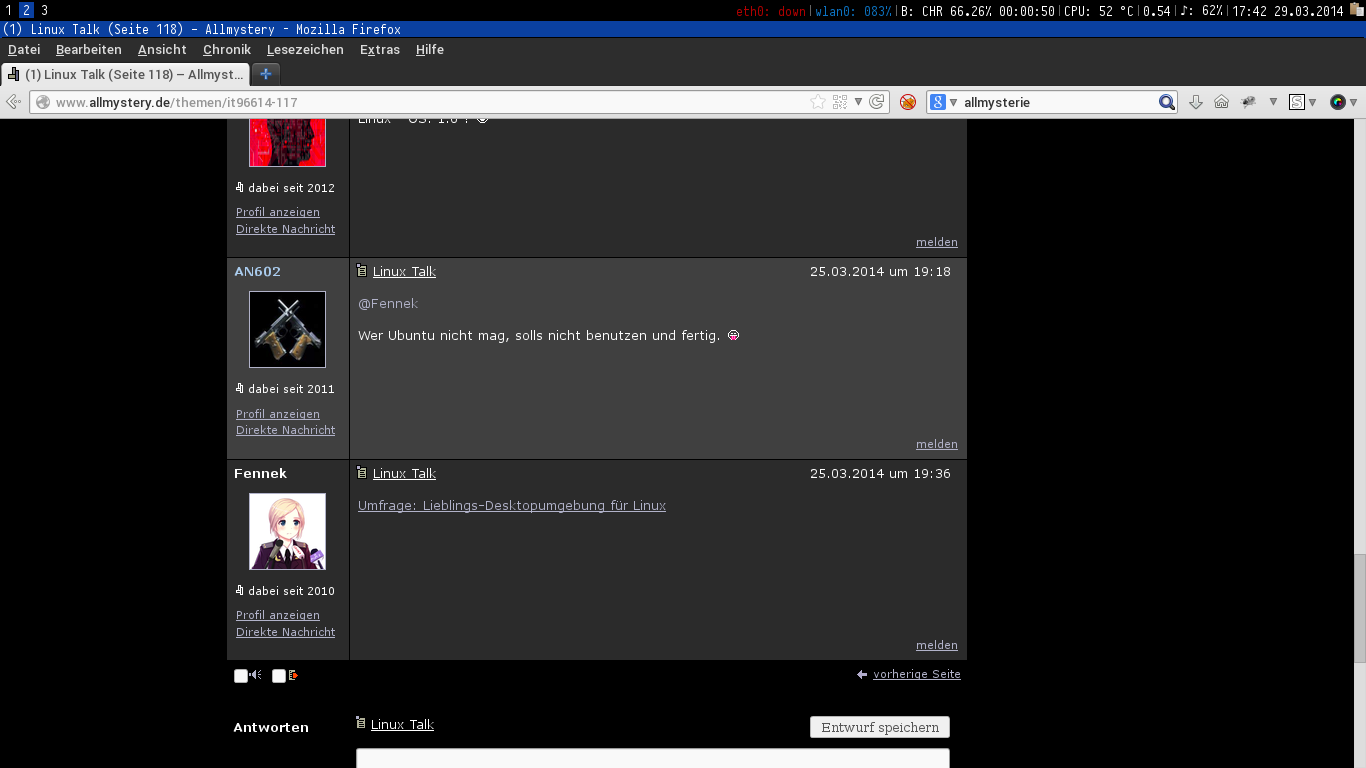
Task: Open a new tab with plus button
Action: [266, 74]
